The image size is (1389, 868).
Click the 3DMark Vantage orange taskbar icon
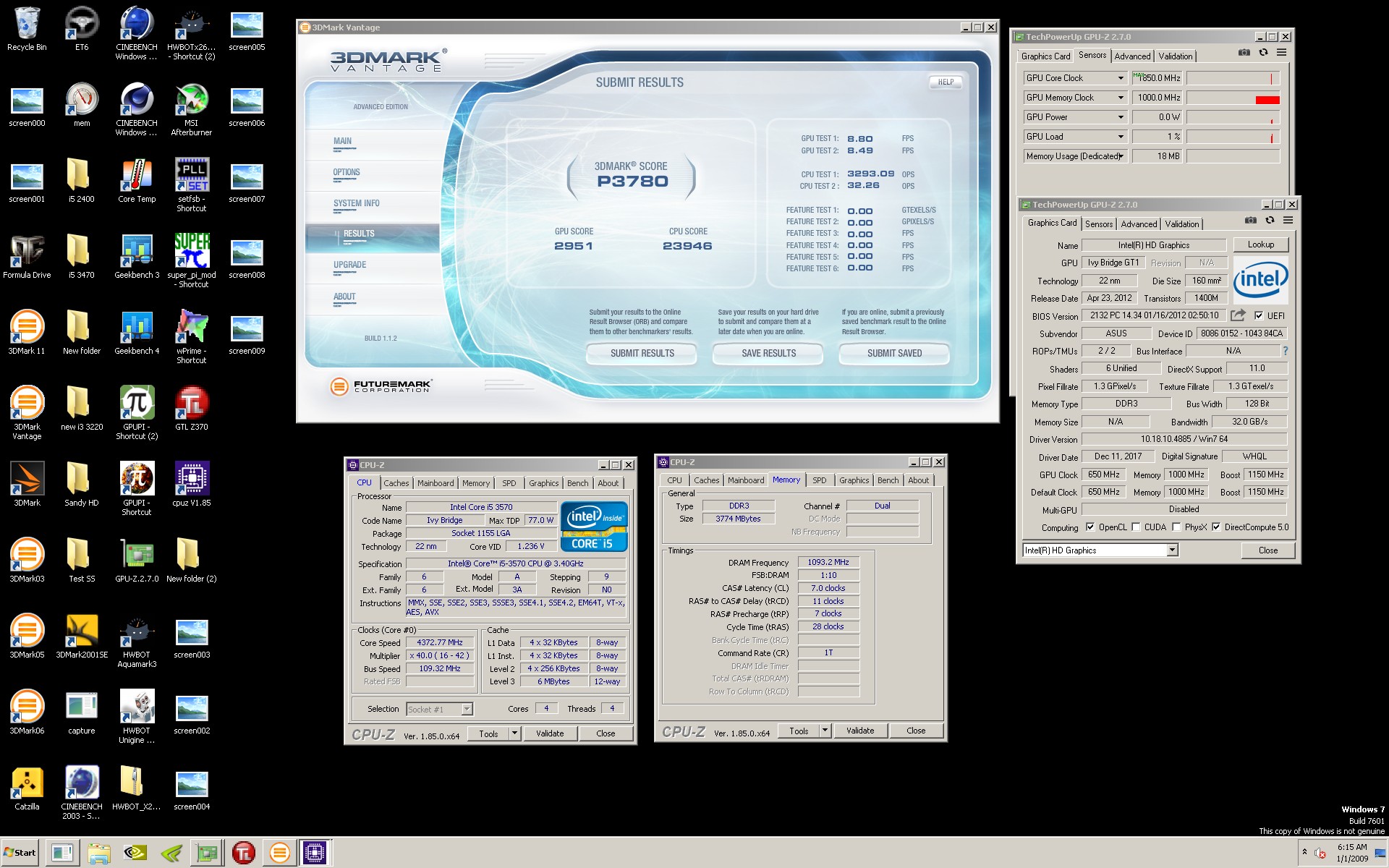[x=279, y=854]
